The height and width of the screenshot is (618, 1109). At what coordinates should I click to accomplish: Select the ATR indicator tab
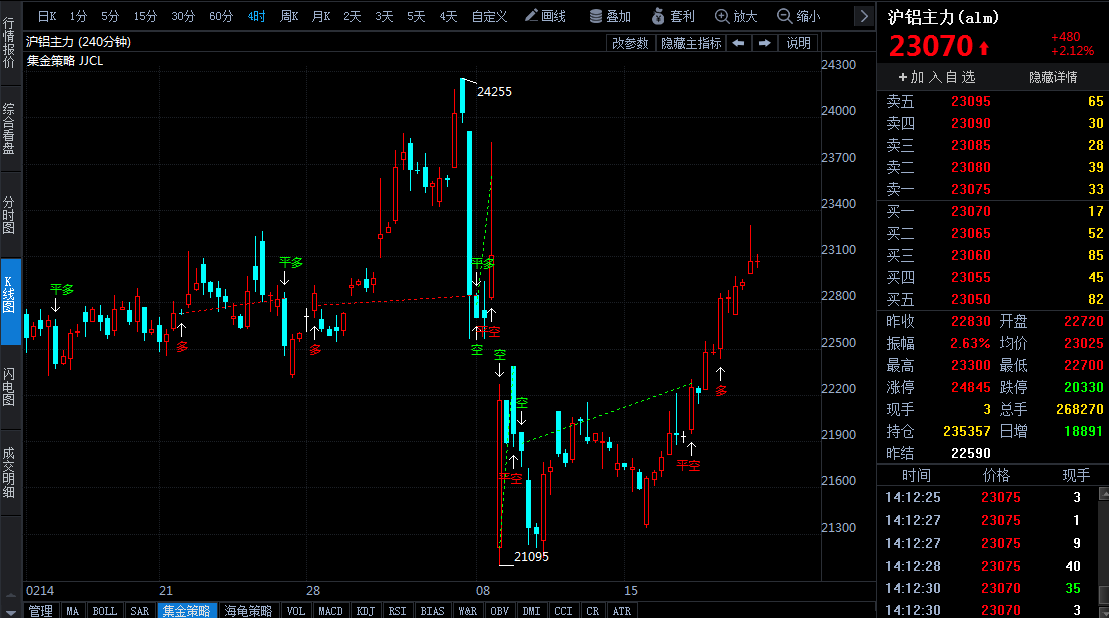tap(622, 610)
